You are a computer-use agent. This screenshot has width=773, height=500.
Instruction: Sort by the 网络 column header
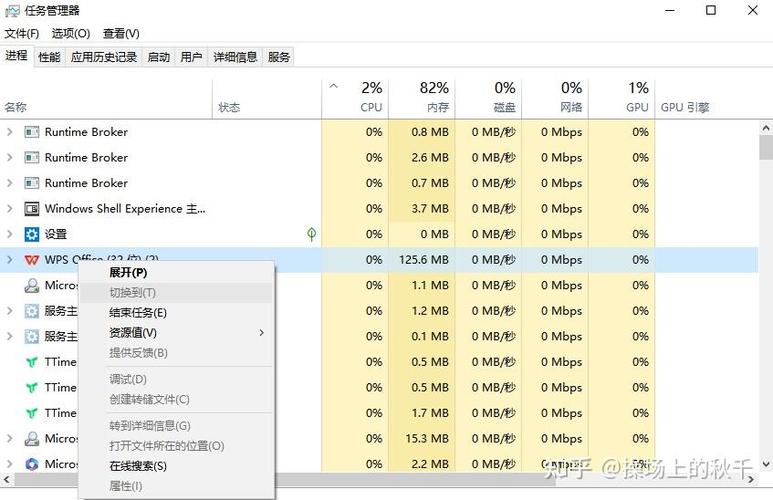point(555,98)
